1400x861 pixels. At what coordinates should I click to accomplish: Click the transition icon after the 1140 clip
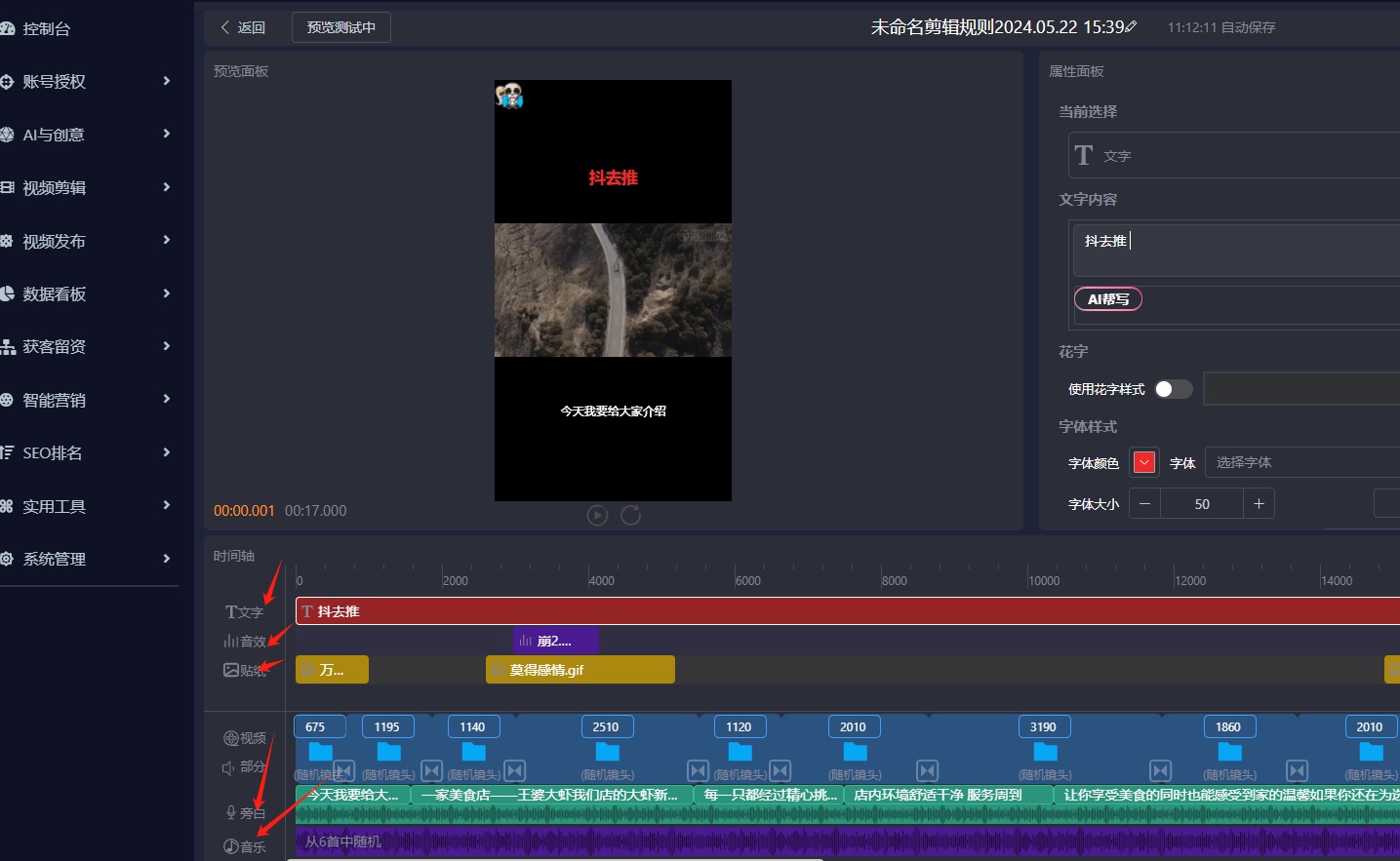(x=515, y=770)
